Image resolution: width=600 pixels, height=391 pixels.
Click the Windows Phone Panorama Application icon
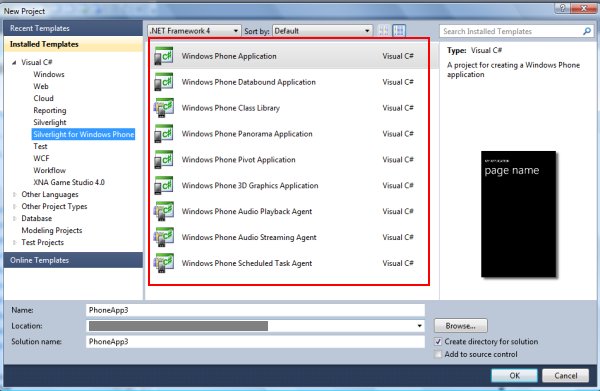pos(164,134)
